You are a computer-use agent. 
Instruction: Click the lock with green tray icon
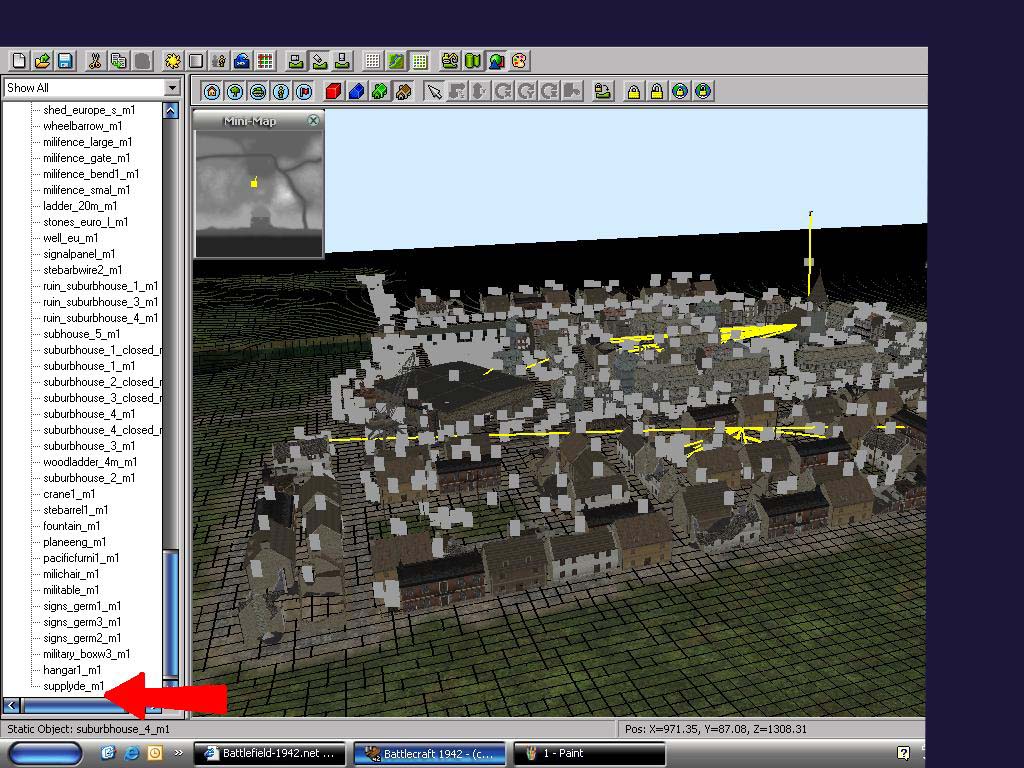[603, 91]
